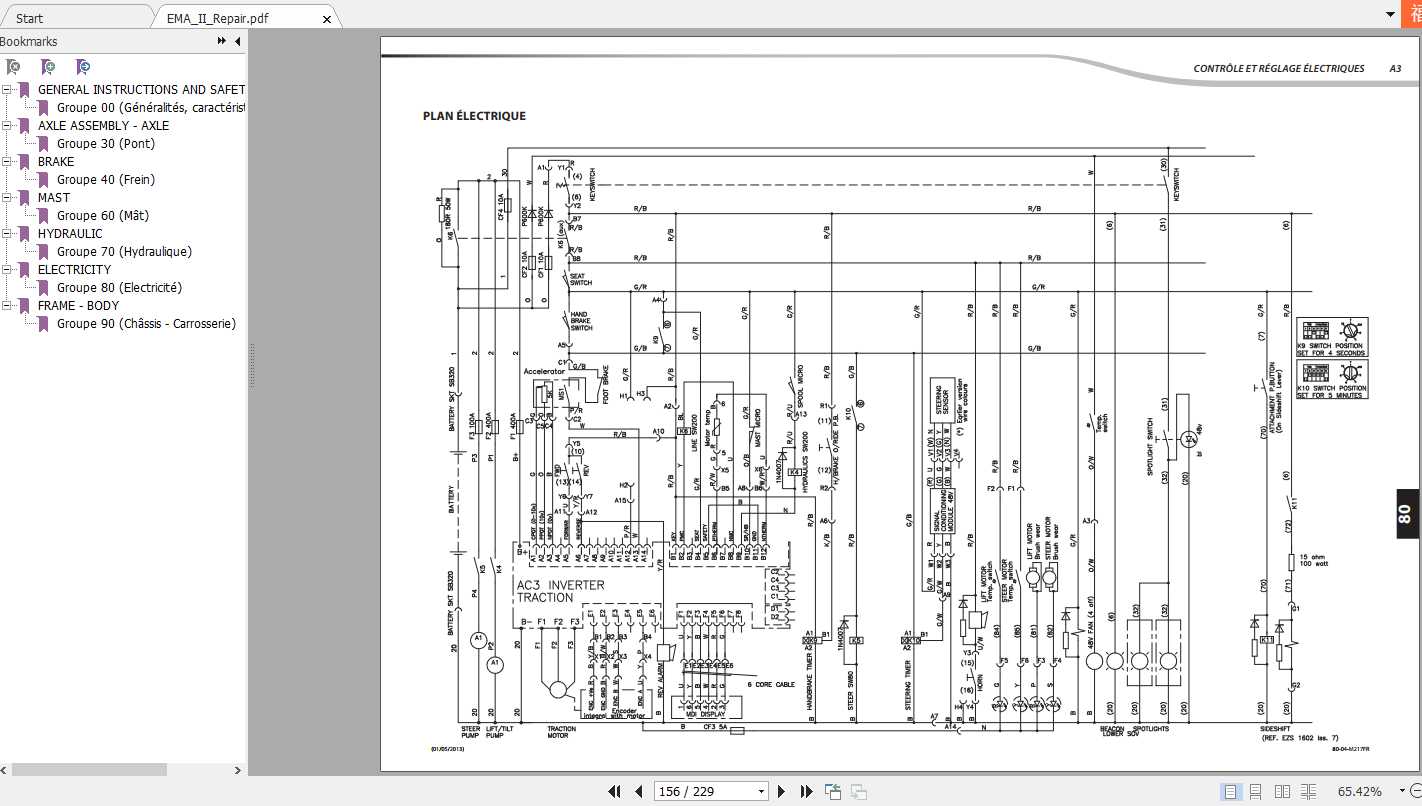
Task: Collapse the Bookmarks panel with the arrow
Action: [x=237, y=41]
